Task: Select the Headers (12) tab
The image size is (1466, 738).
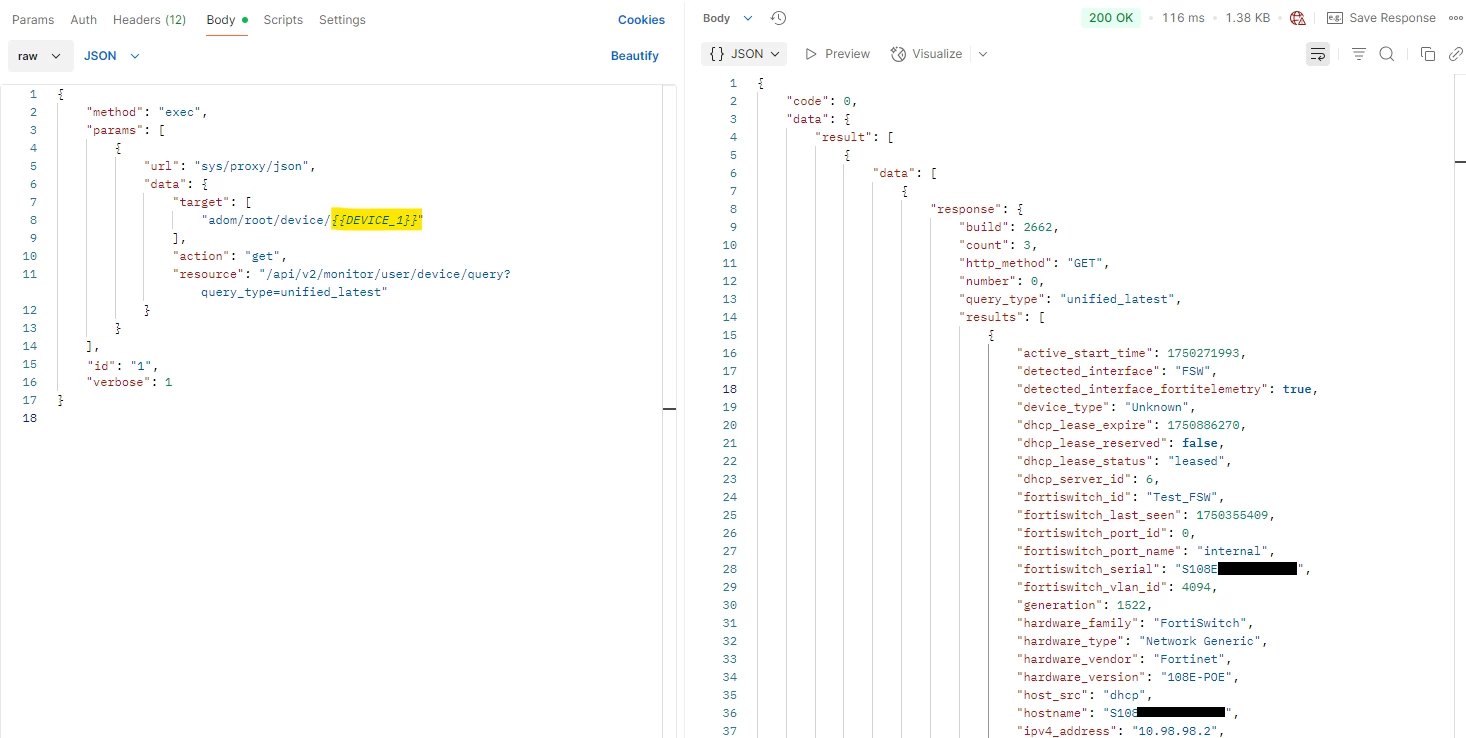Action: click(x=149, y=20)
